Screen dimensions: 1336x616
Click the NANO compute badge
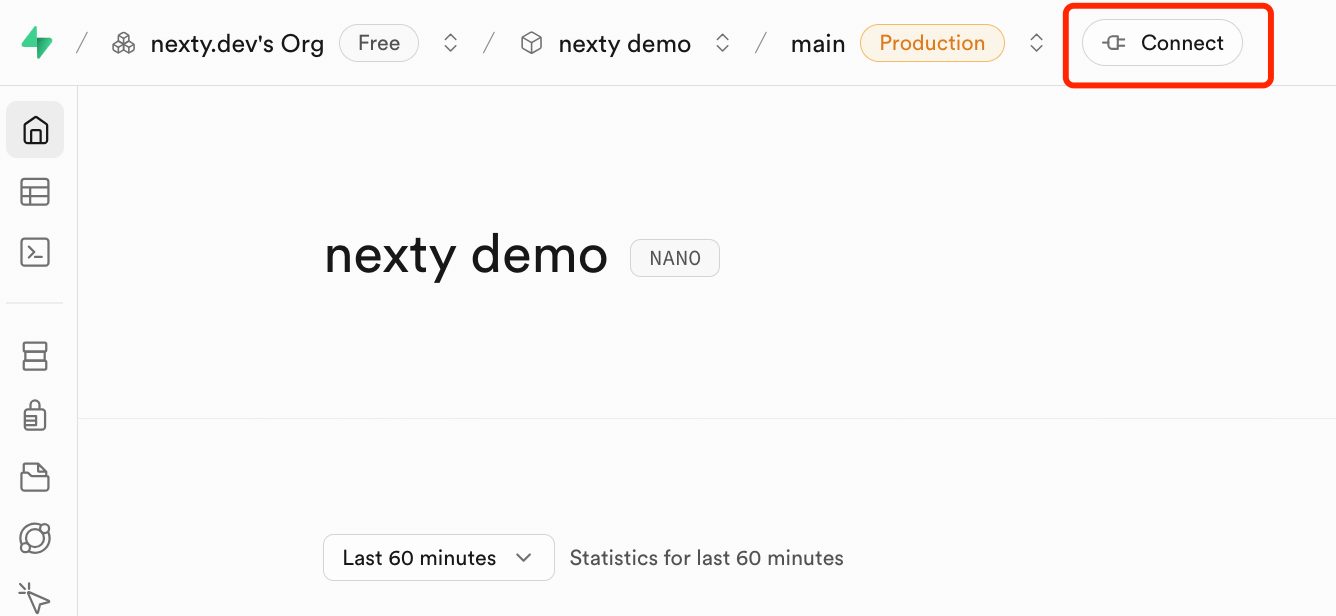pyautogui.click(x=675, y=258)
